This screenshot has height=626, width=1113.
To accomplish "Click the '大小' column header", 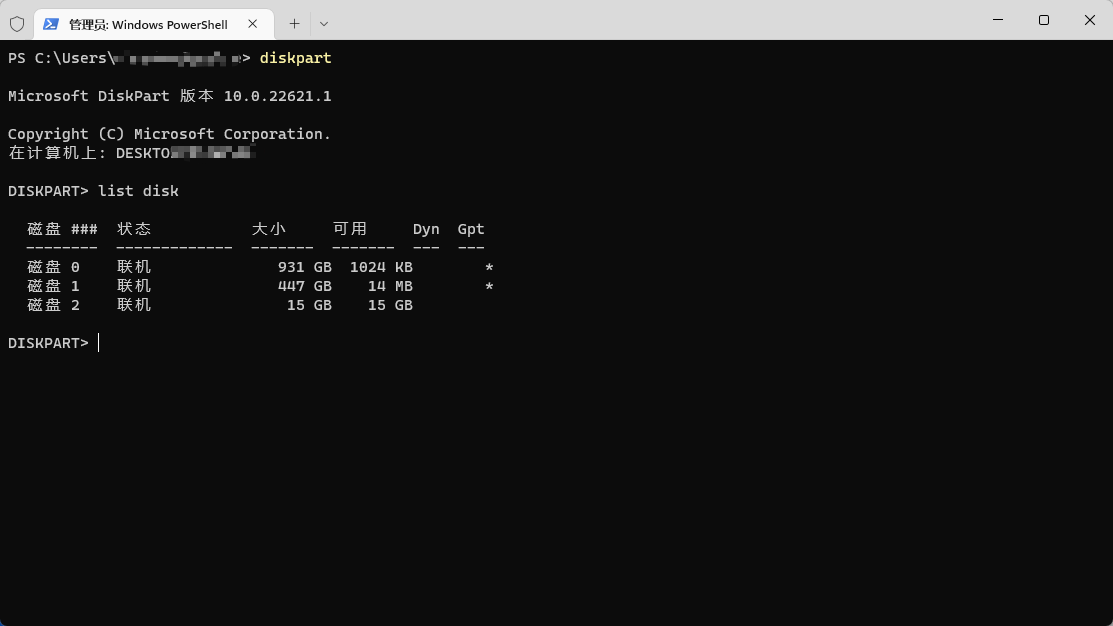I will coord(268,229).
